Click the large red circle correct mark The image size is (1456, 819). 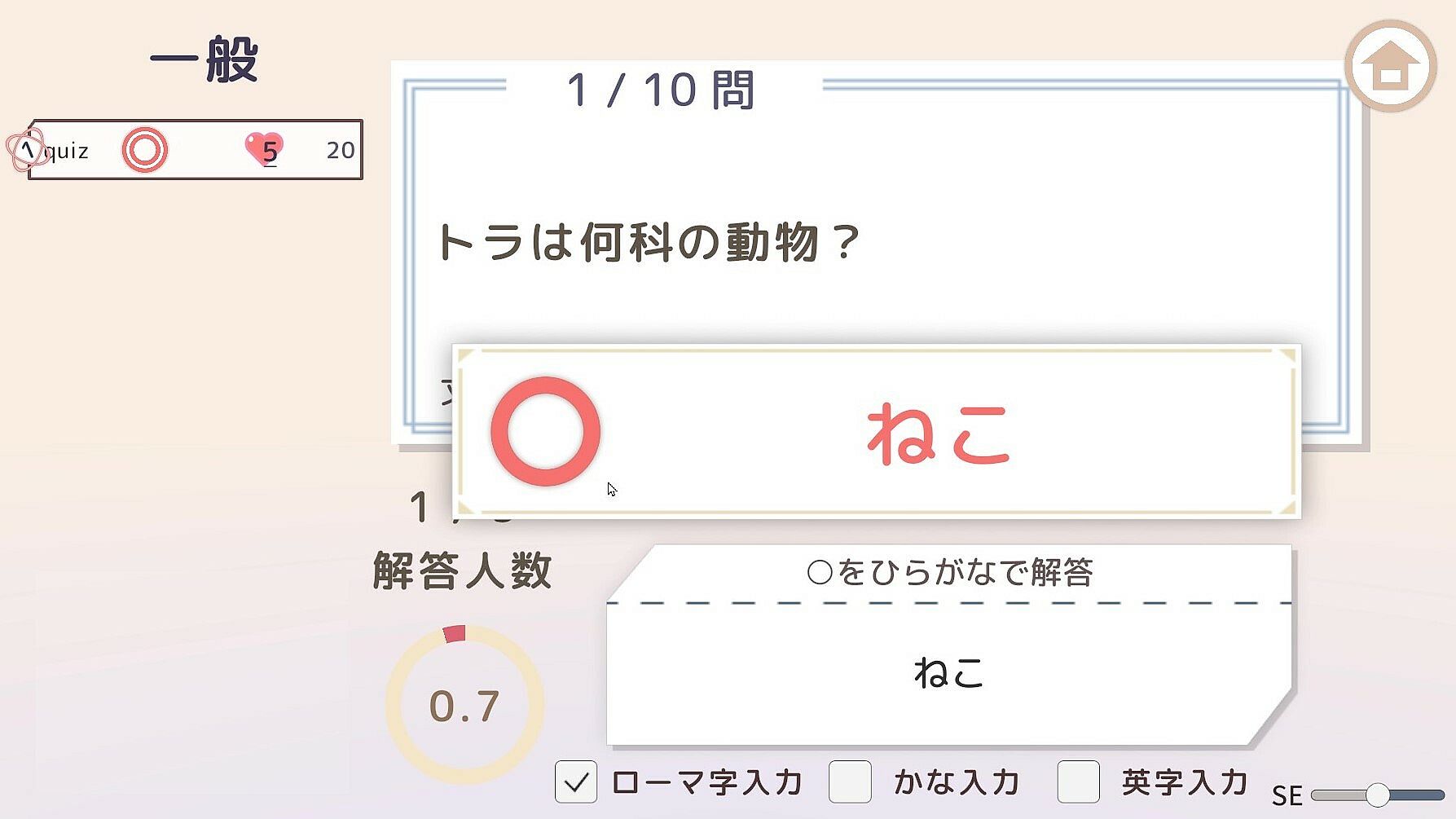pos(545,431)
